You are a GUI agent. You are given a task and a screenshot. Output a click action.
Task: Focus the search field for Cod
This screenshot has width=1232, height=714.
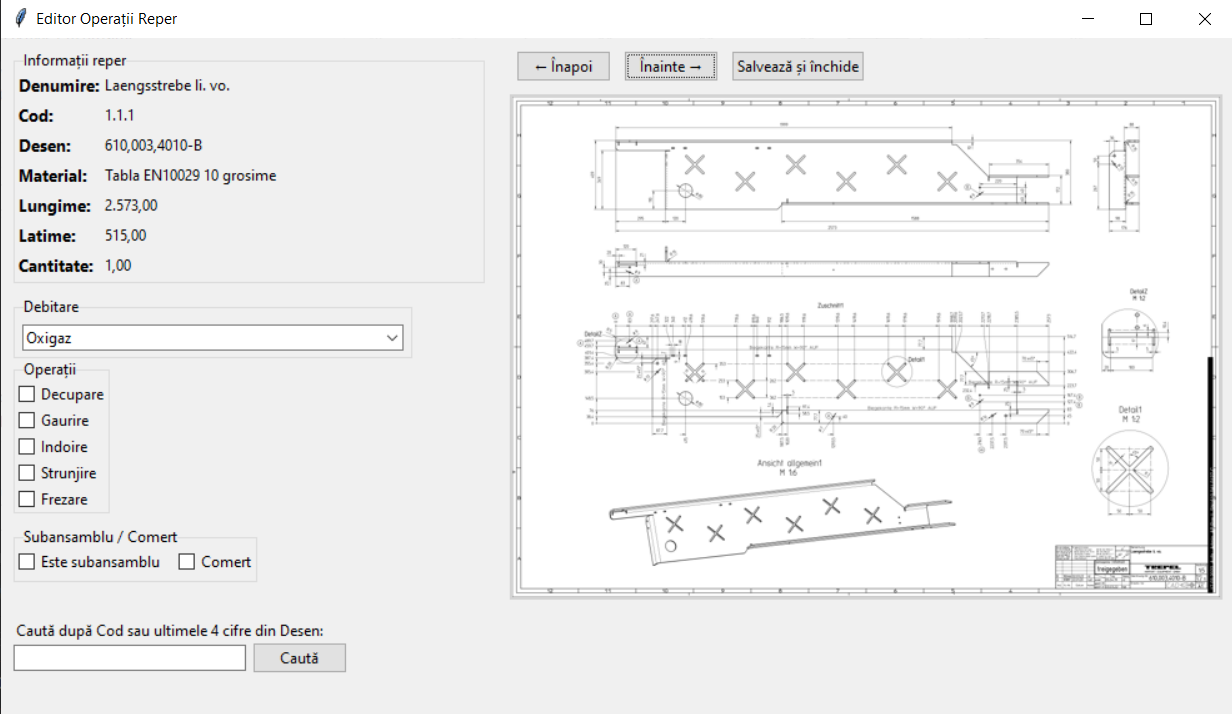[x=130, y=658]
